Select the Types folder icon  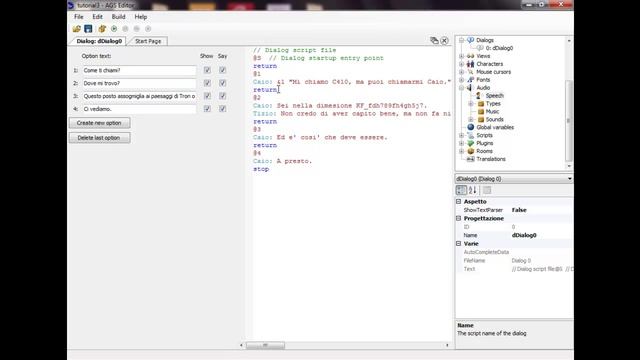pyautogui.click(x=480, y=104)
